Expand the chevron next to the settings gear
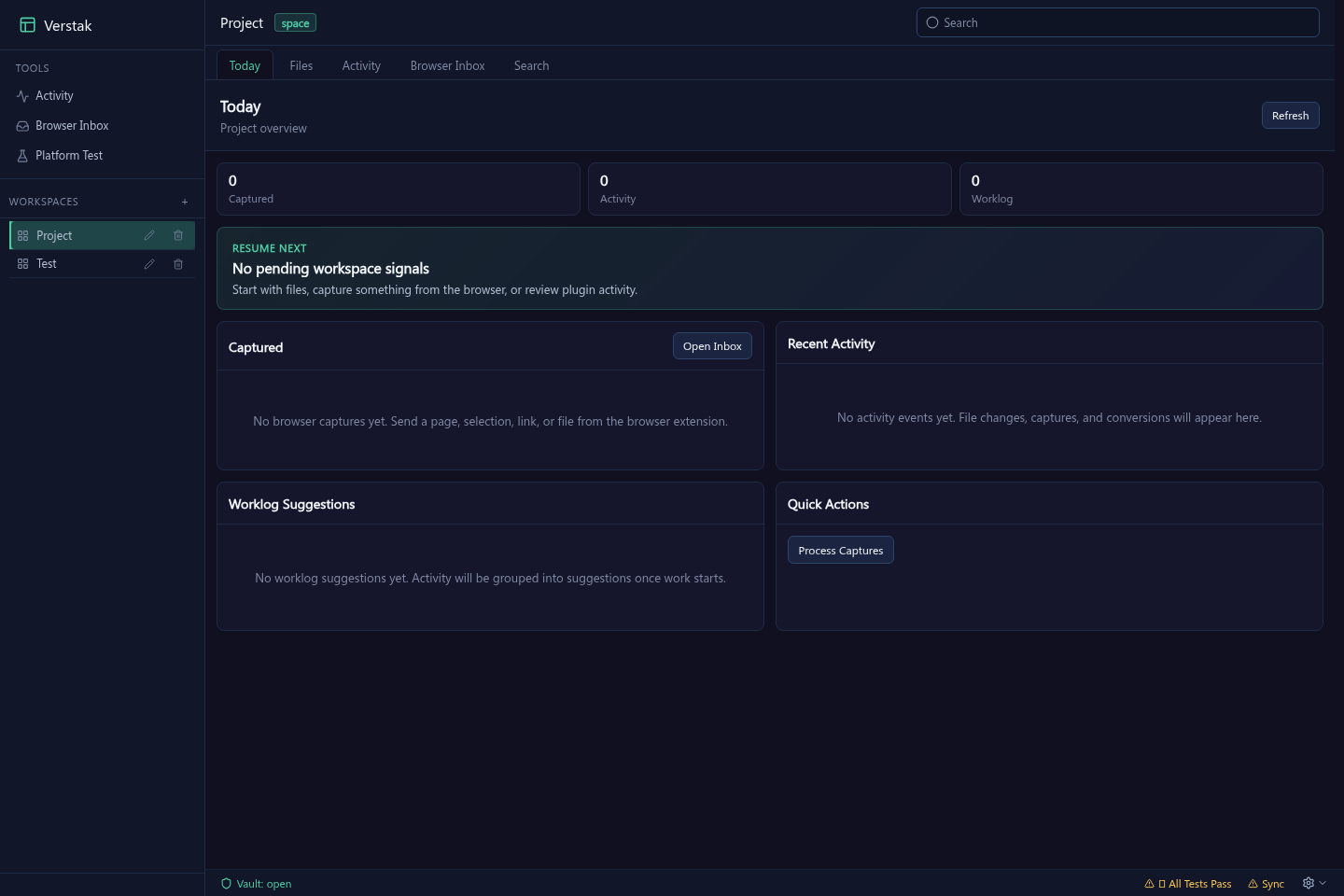1344x896 pixels. click(x=1323, y=883)
